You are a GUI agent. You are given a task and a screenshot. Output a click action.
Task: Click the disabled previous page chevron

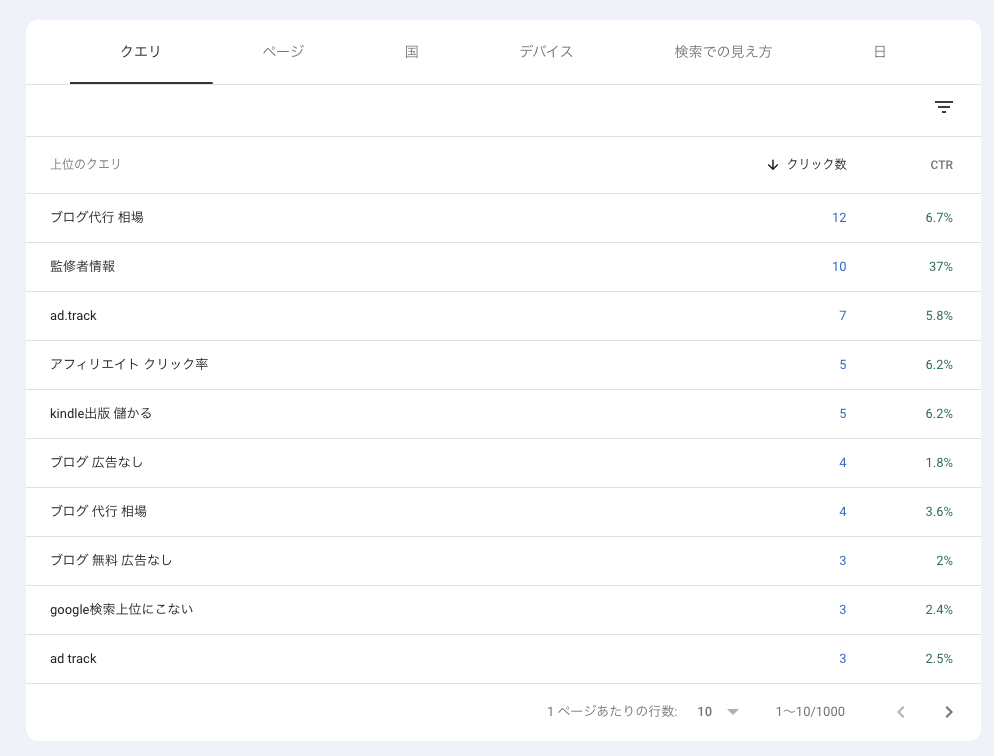tap(900, 711)
